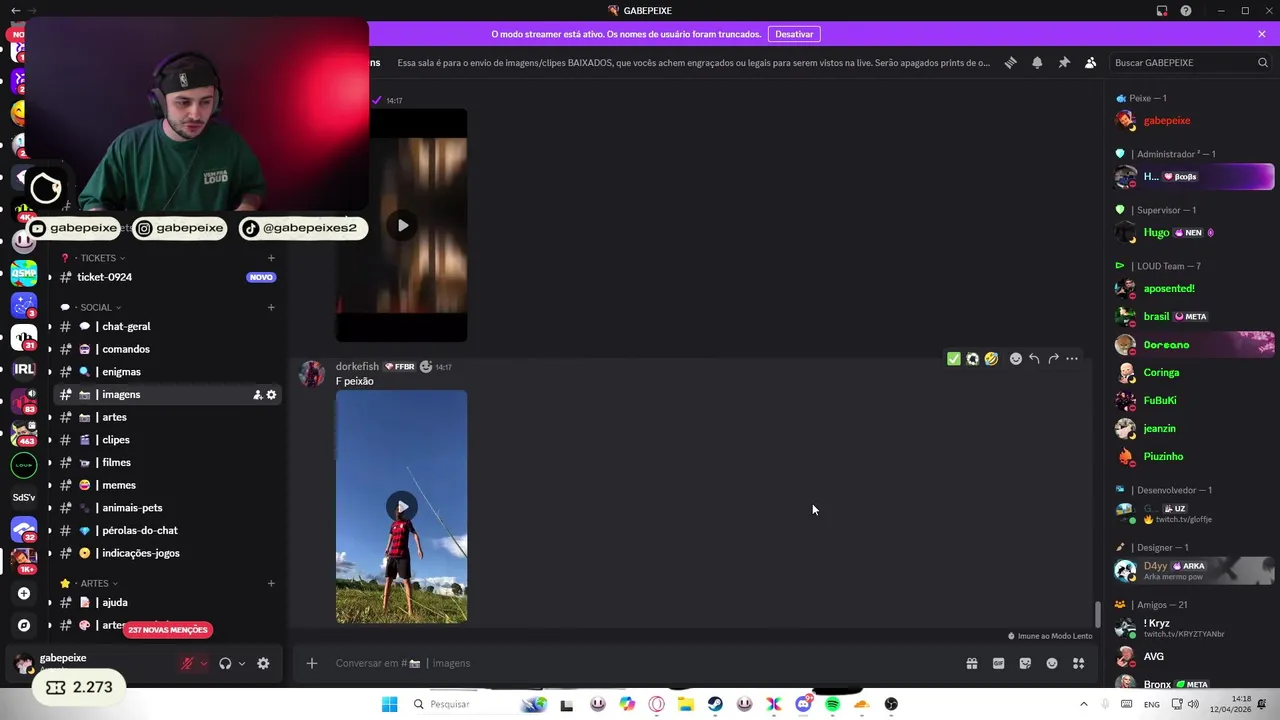React with the green checkmark emoji
The image size is (1280, 720).
[x=953, y=359]
